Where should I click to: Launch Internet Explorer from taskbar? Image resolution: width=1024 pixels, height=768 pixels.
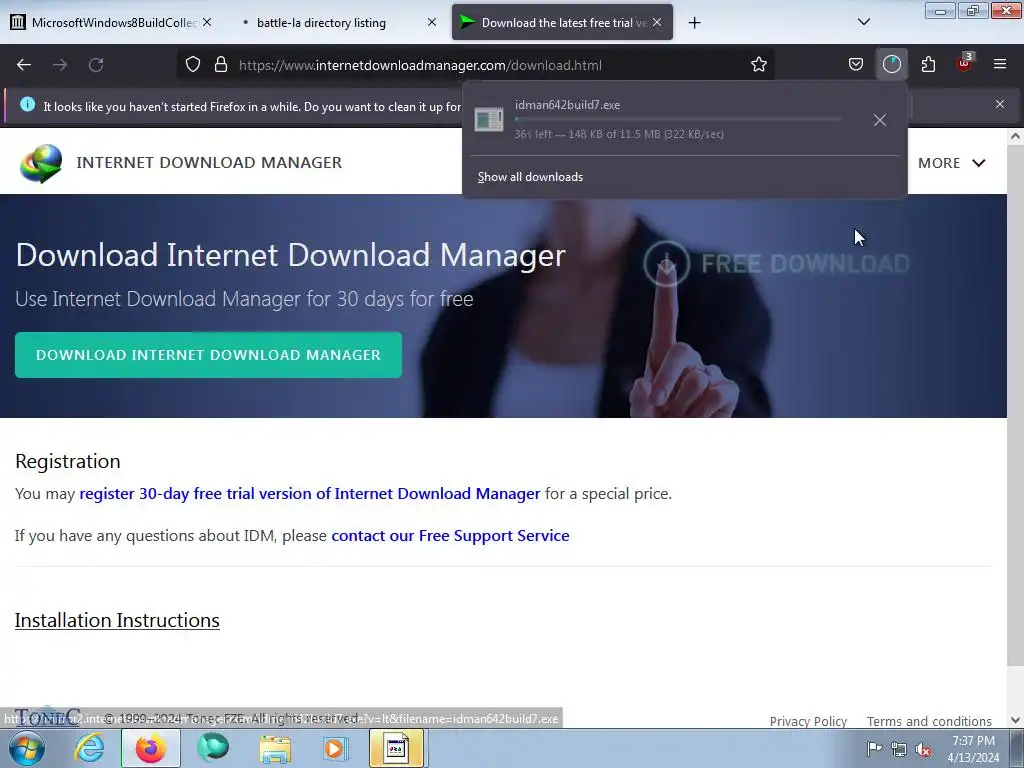(x=89, y=748)
